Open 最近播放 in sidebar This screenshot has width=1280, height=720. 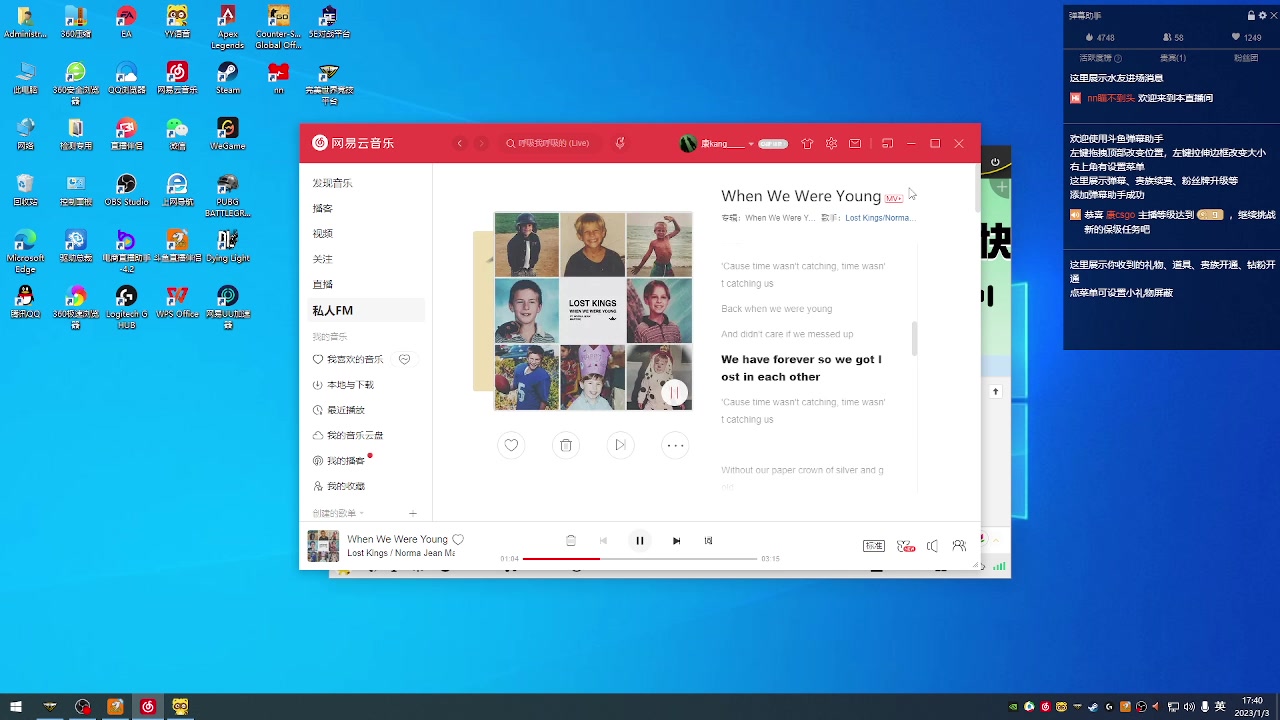pos(339,410)
